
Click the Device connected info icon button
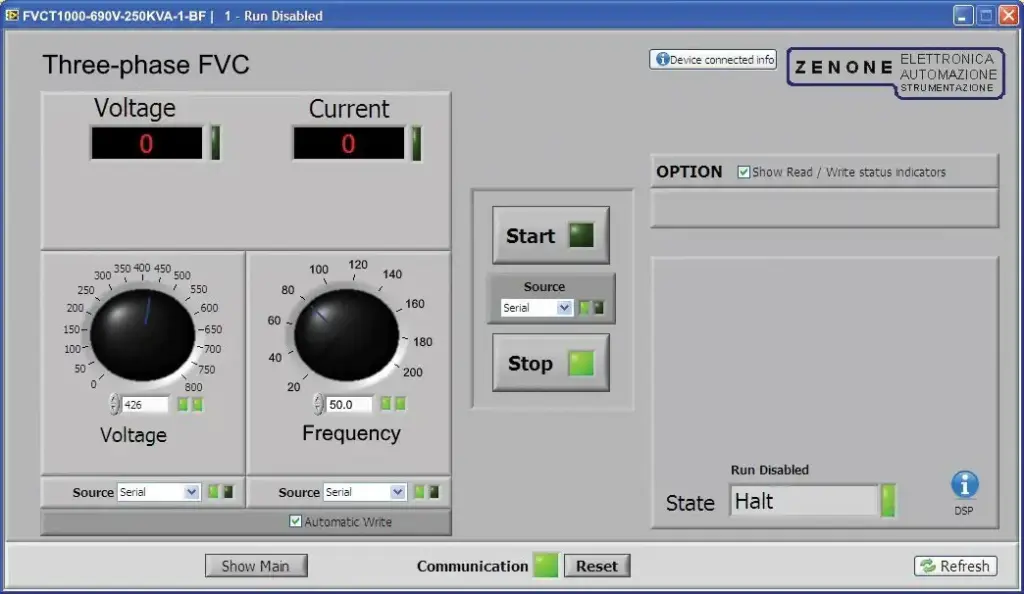point(712,59)
